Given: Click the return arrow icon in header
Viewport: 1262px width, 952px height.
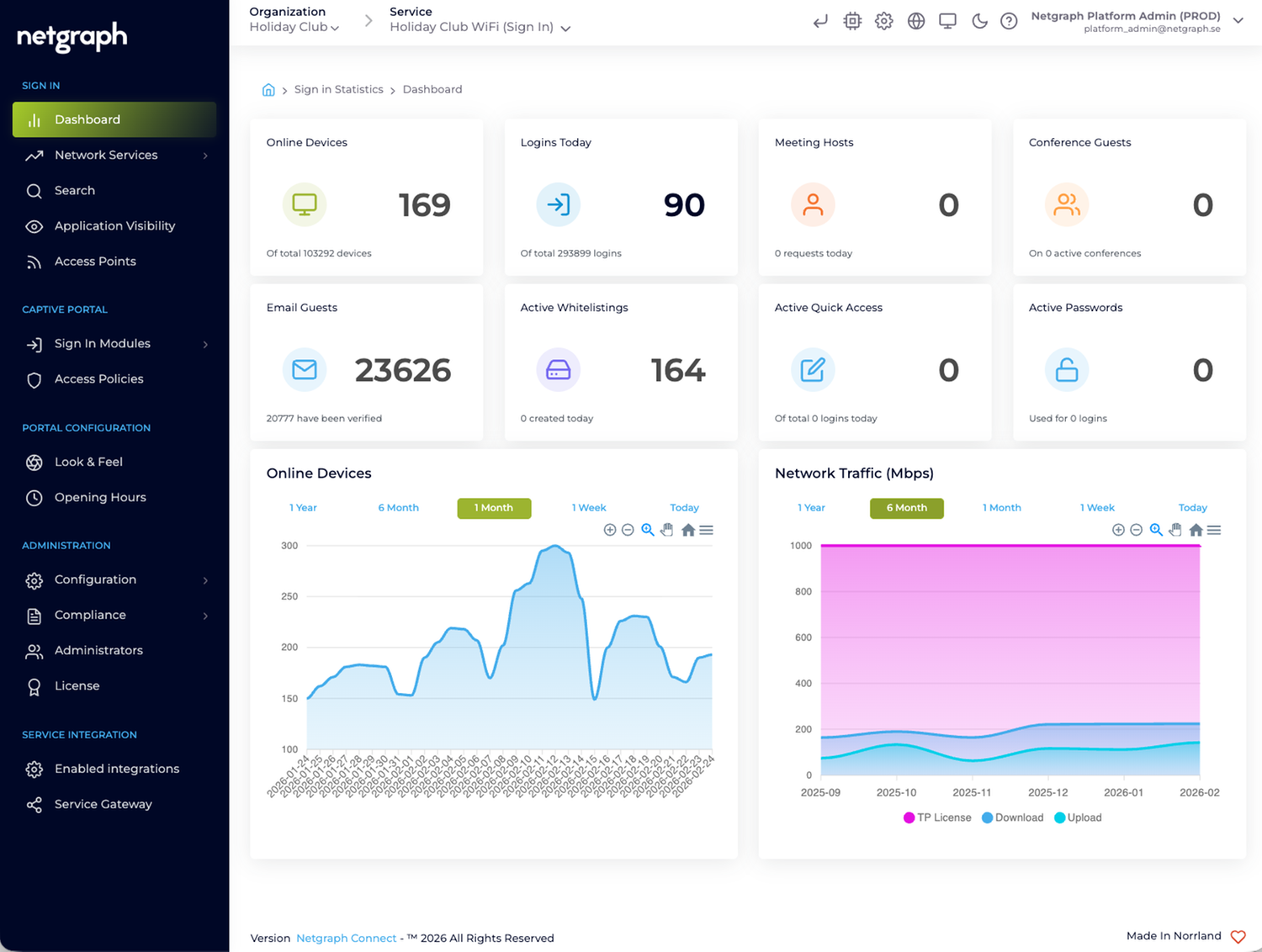Looking at the screenshot, I should click(820, 21).
